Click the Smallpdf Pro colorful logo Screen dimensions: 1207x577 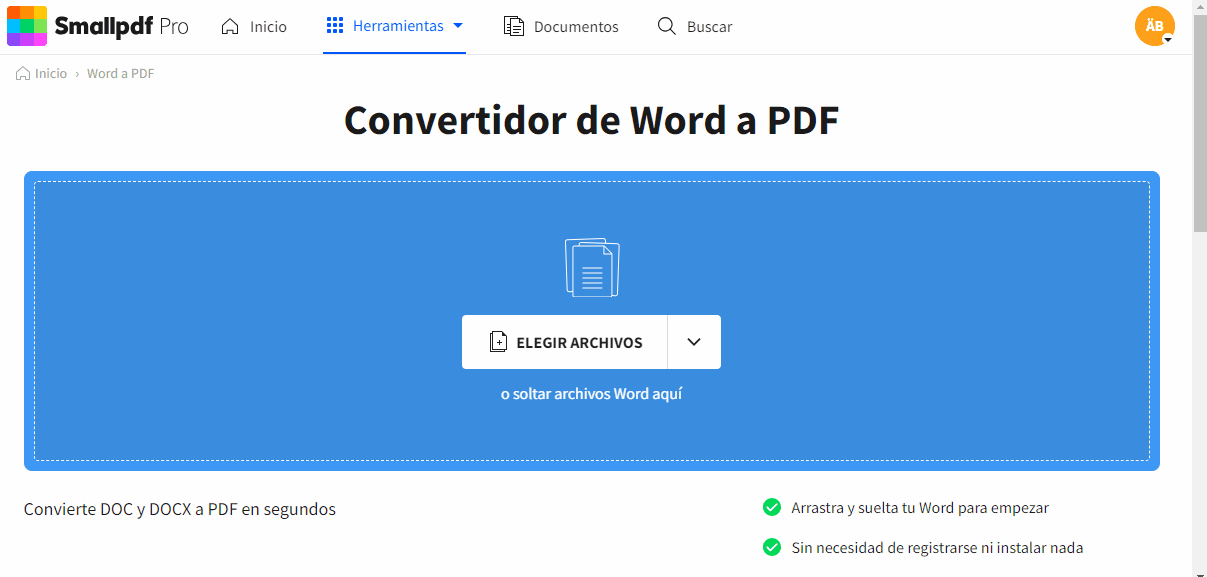pyautogui.click(x=27, y=27)
